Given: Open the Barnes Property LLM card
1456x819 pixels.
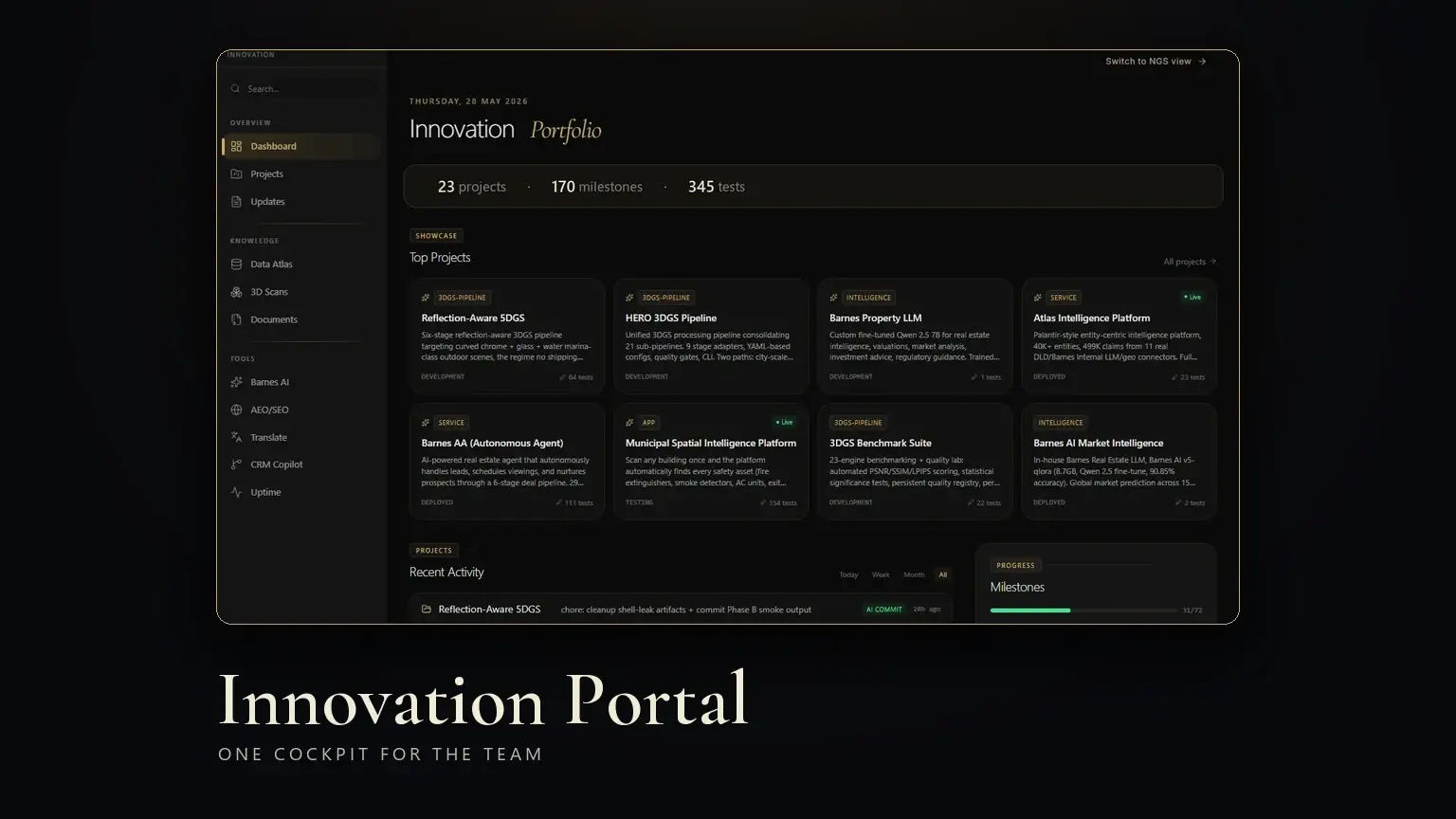Looking at the screenshot, I should pyautogui.click(x=915, y=337).
